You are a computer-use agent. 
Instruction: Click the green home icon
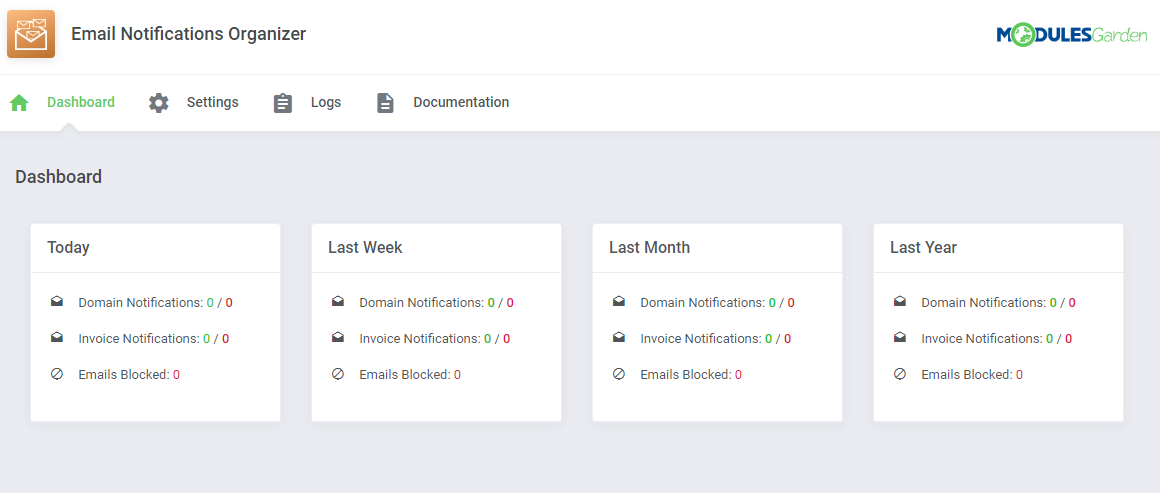point(19,103)
